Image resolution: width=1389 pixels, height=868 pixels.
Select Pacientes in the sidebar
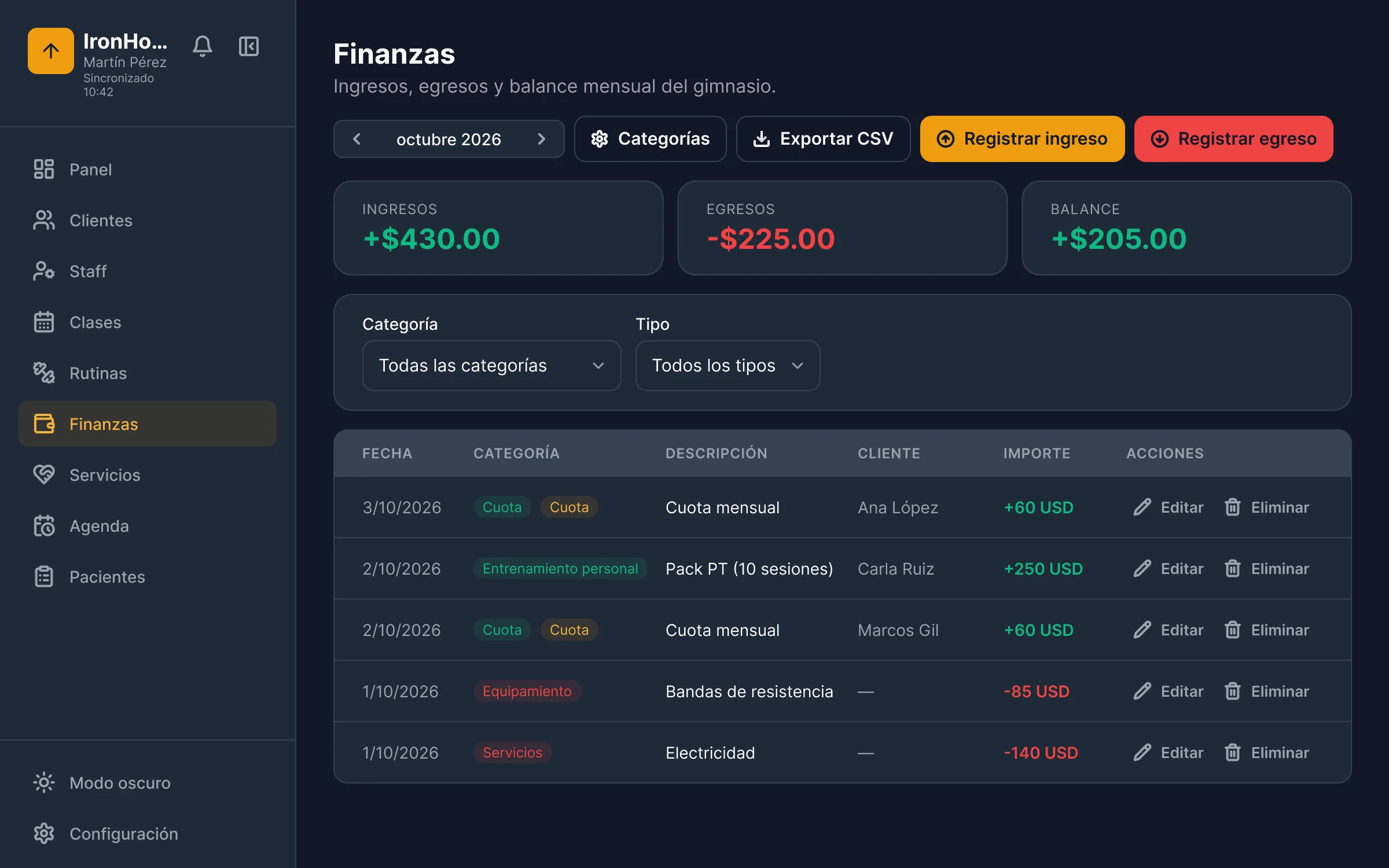pyautogui.click(x=148, y=577)
